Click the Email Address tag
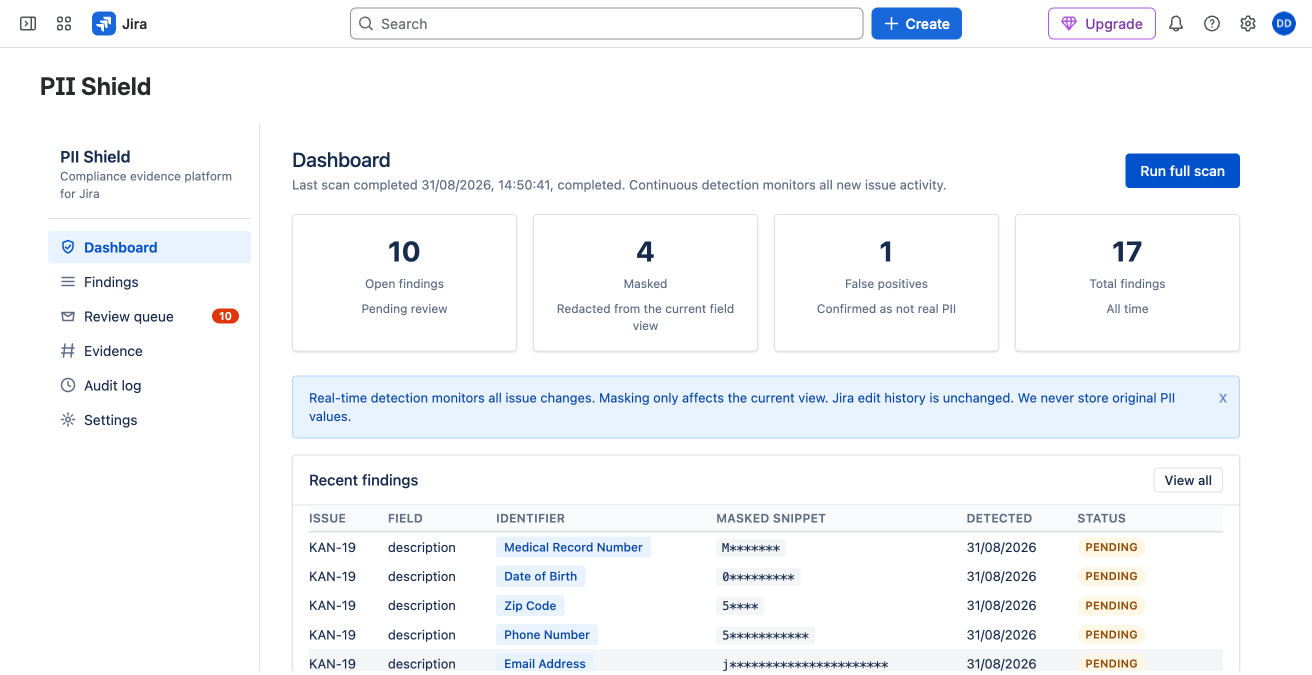 (x=545, y=663)
